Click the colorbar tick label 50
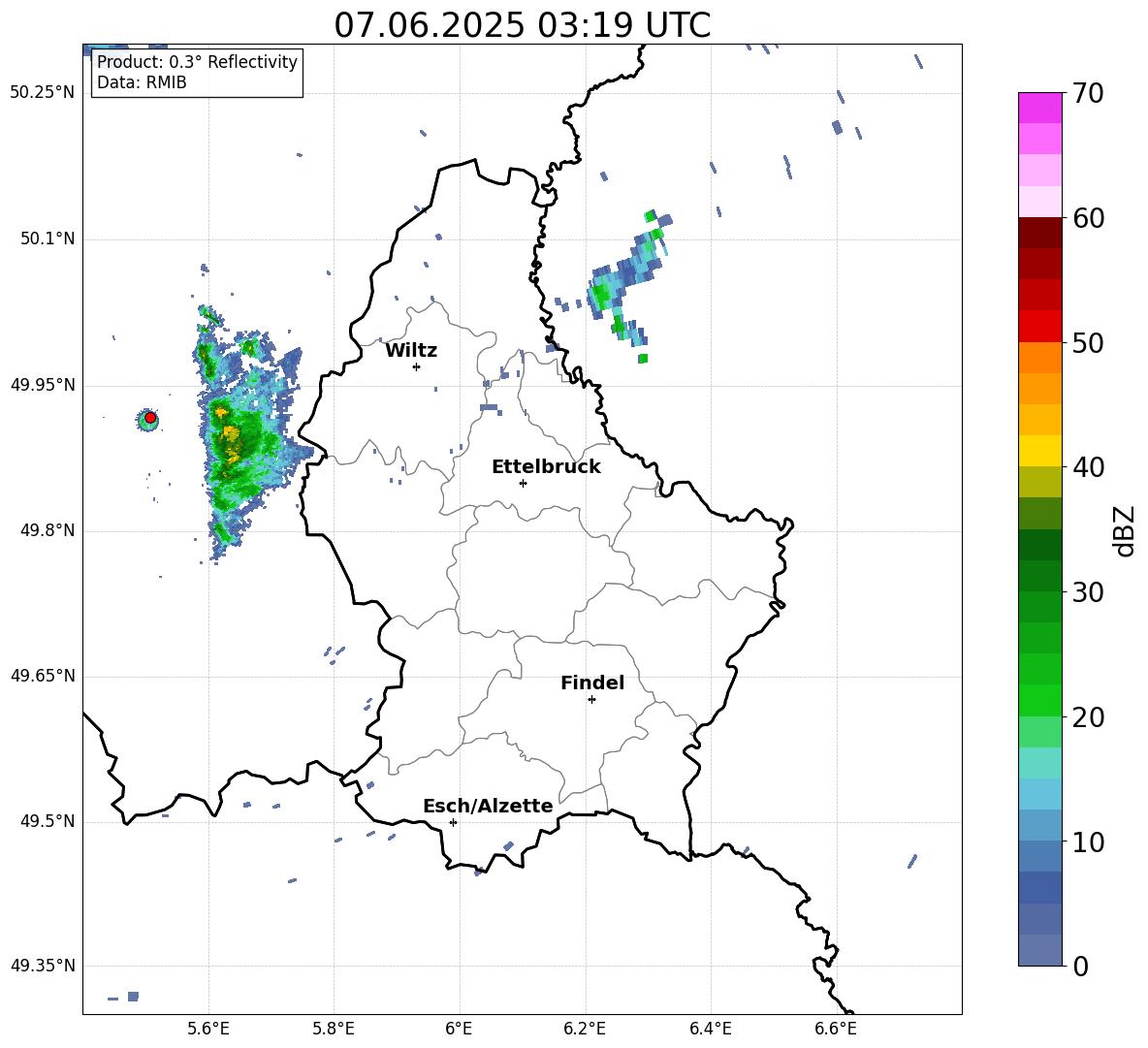Image resolution: width=1148 pixels, height=1048 pixels. [1088, 342]
